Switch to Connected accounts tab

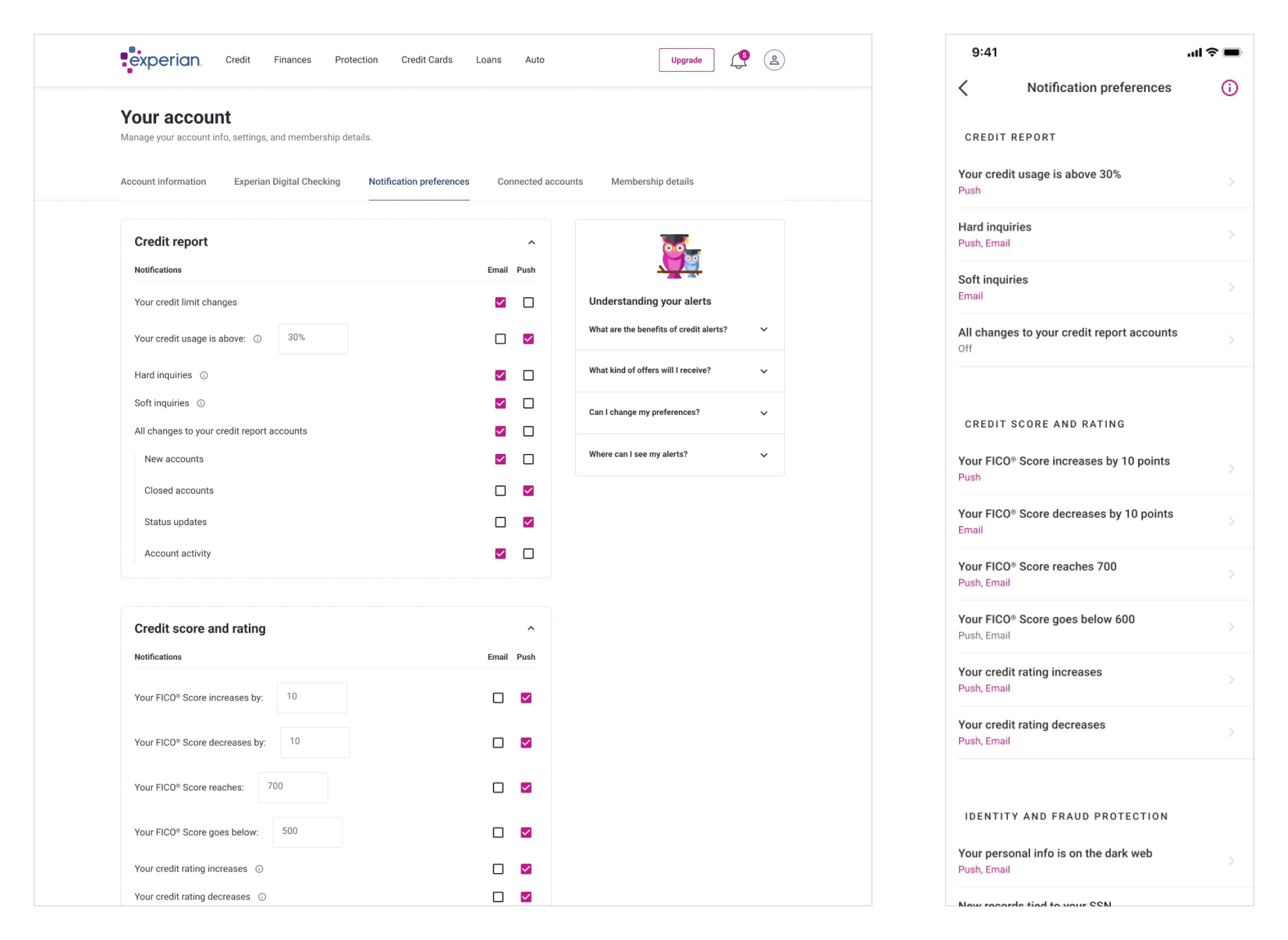(540, 181)
